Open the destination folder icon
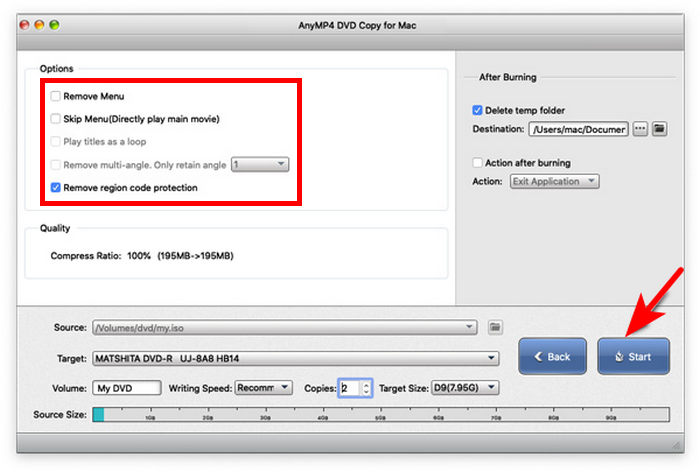700x472 pixels. point(659,129)
